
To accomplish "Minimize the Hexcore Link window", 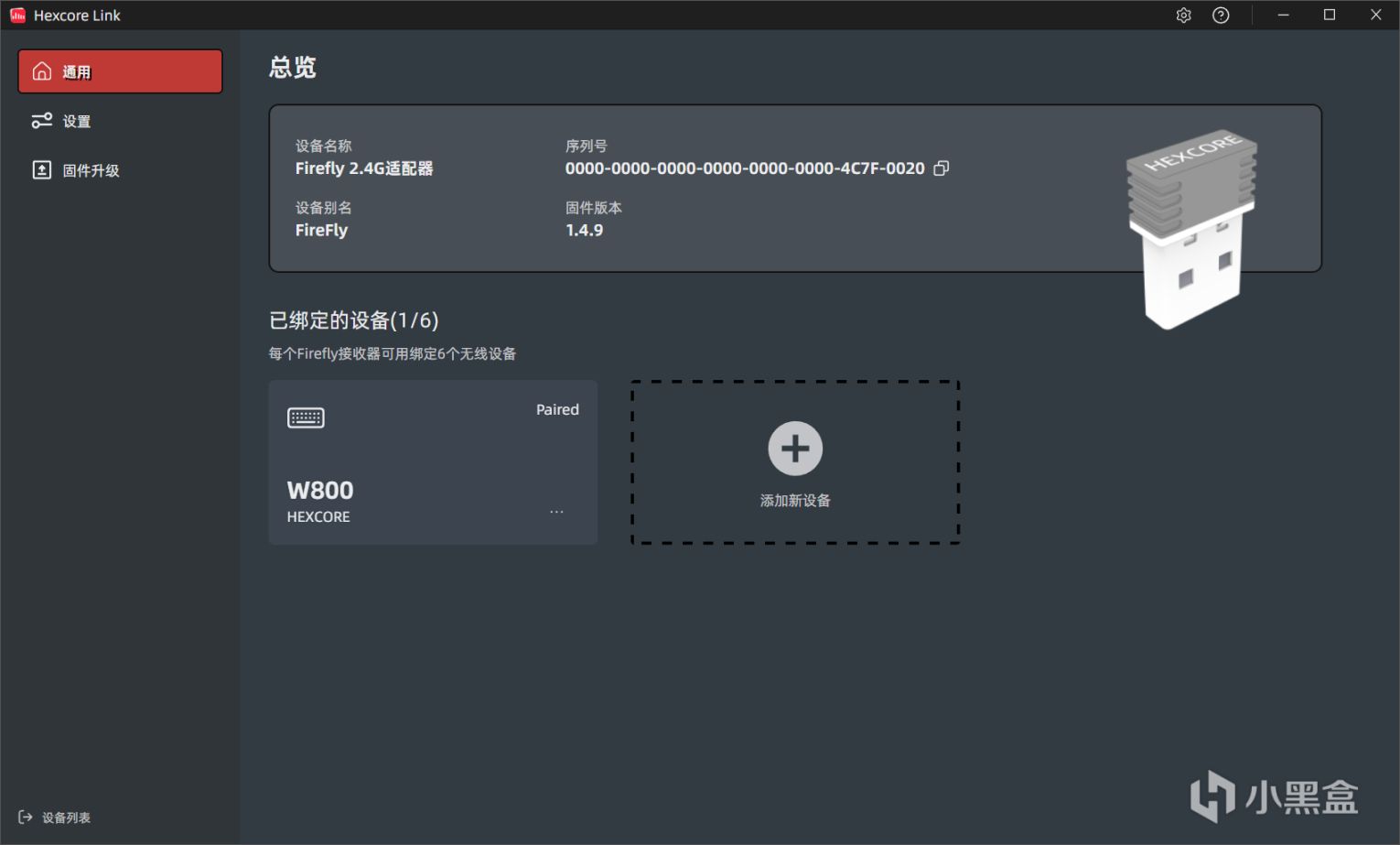I will (x=1284, y=15).
